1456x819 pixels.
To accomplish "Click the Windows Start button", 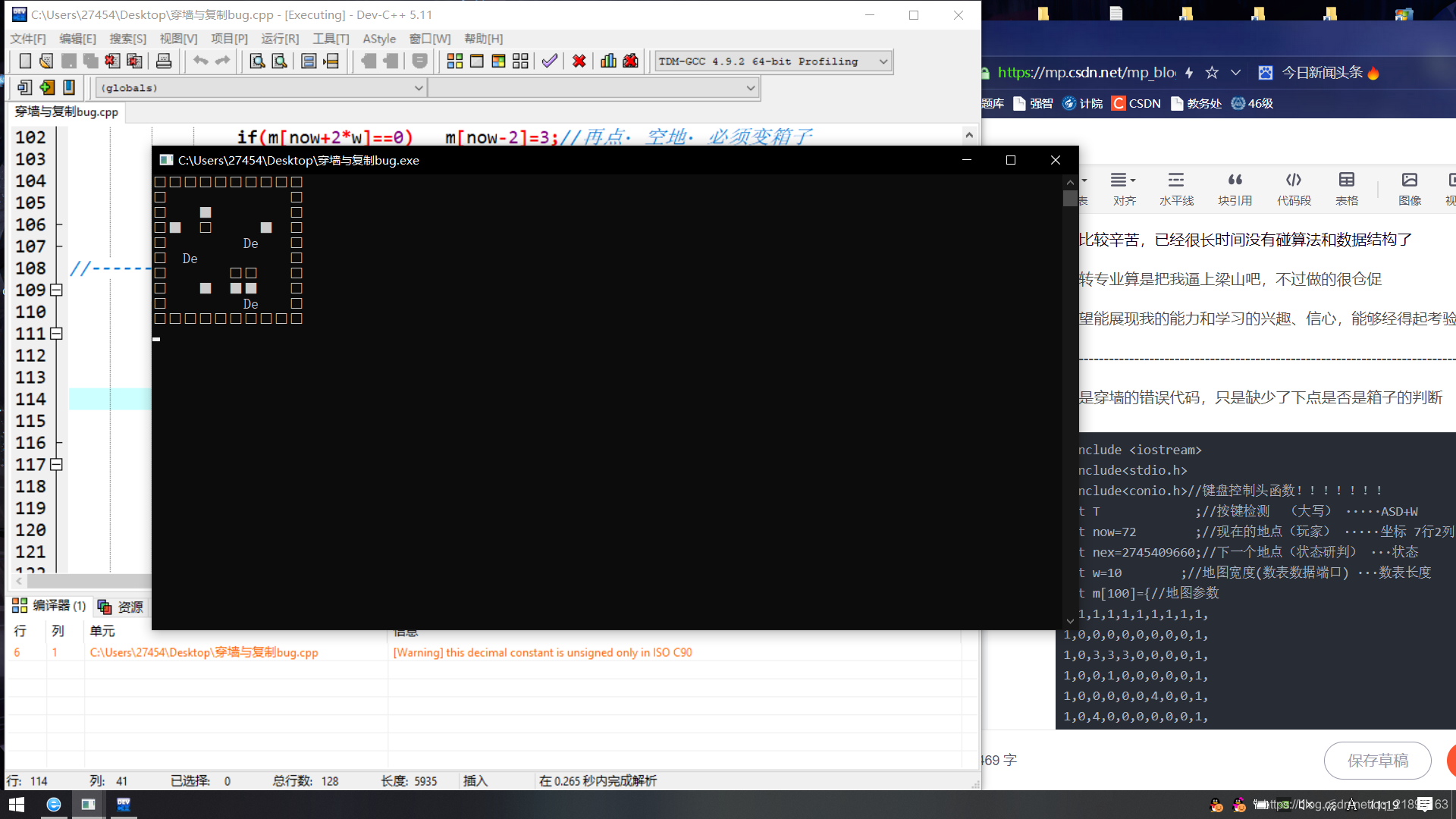I will (17, 805).
